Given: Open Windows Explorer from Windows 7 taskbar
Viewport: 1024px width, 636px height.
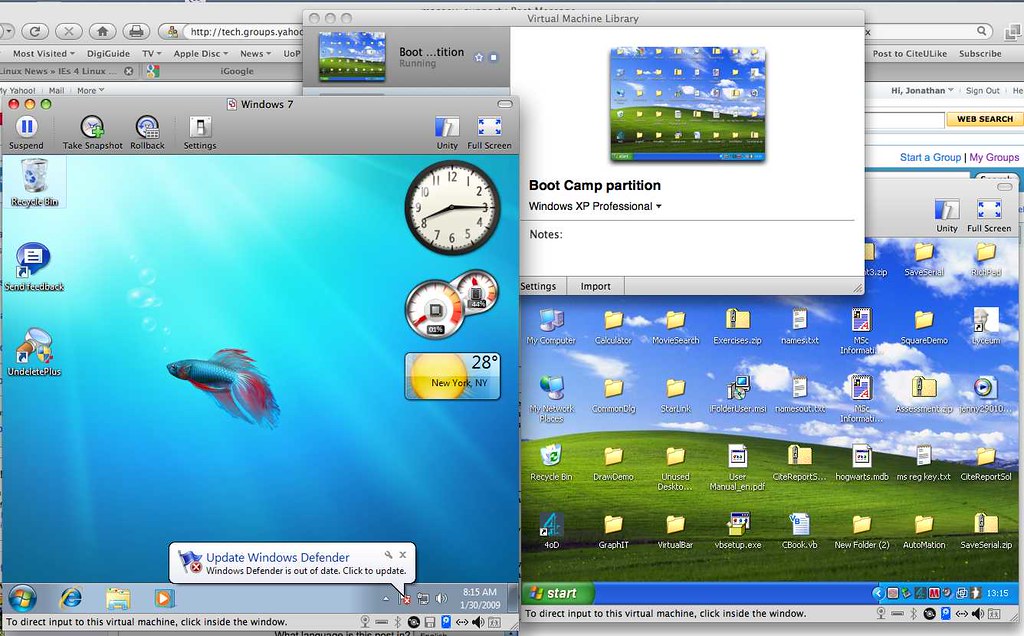Looking at the screenshot, I should pyautogui.click(x=118, y=598).
